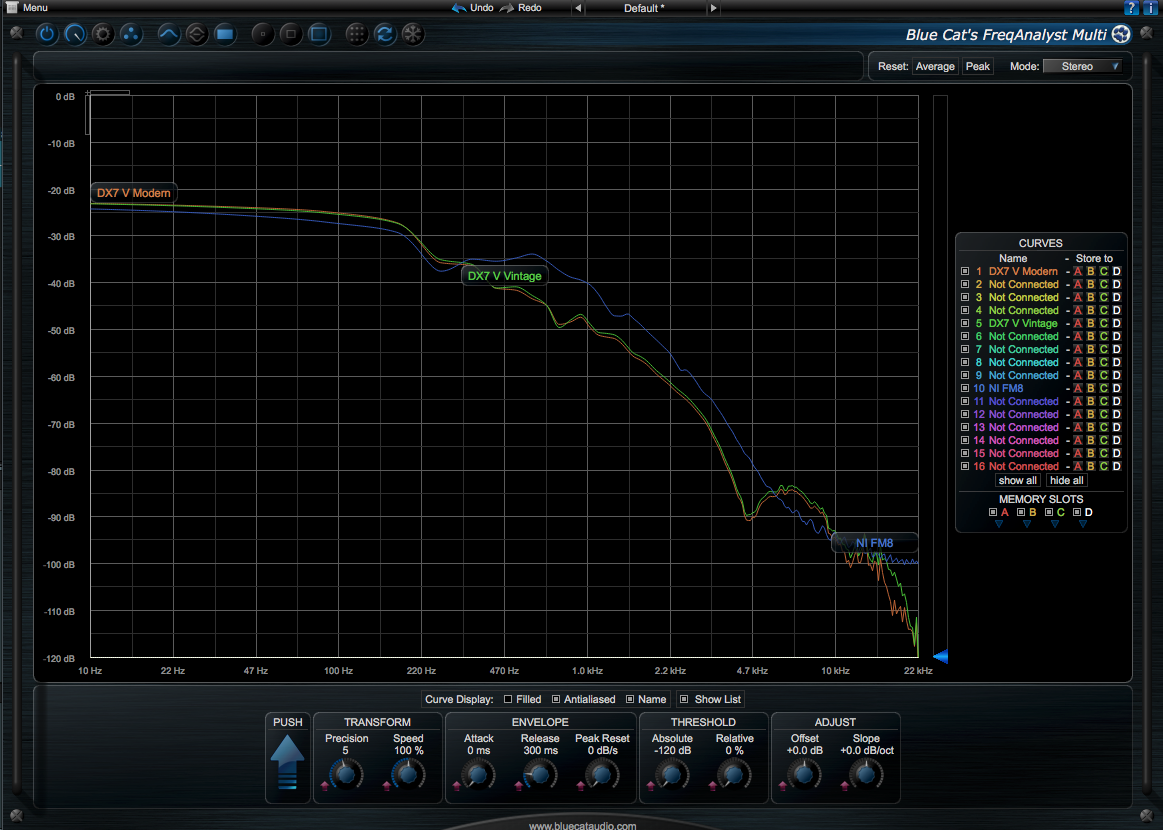Image resolution: width=1163 pixels, height=830 pixels.
Task: Toggle visibility of curve 10 NI FM8
Action: (965, 388)
